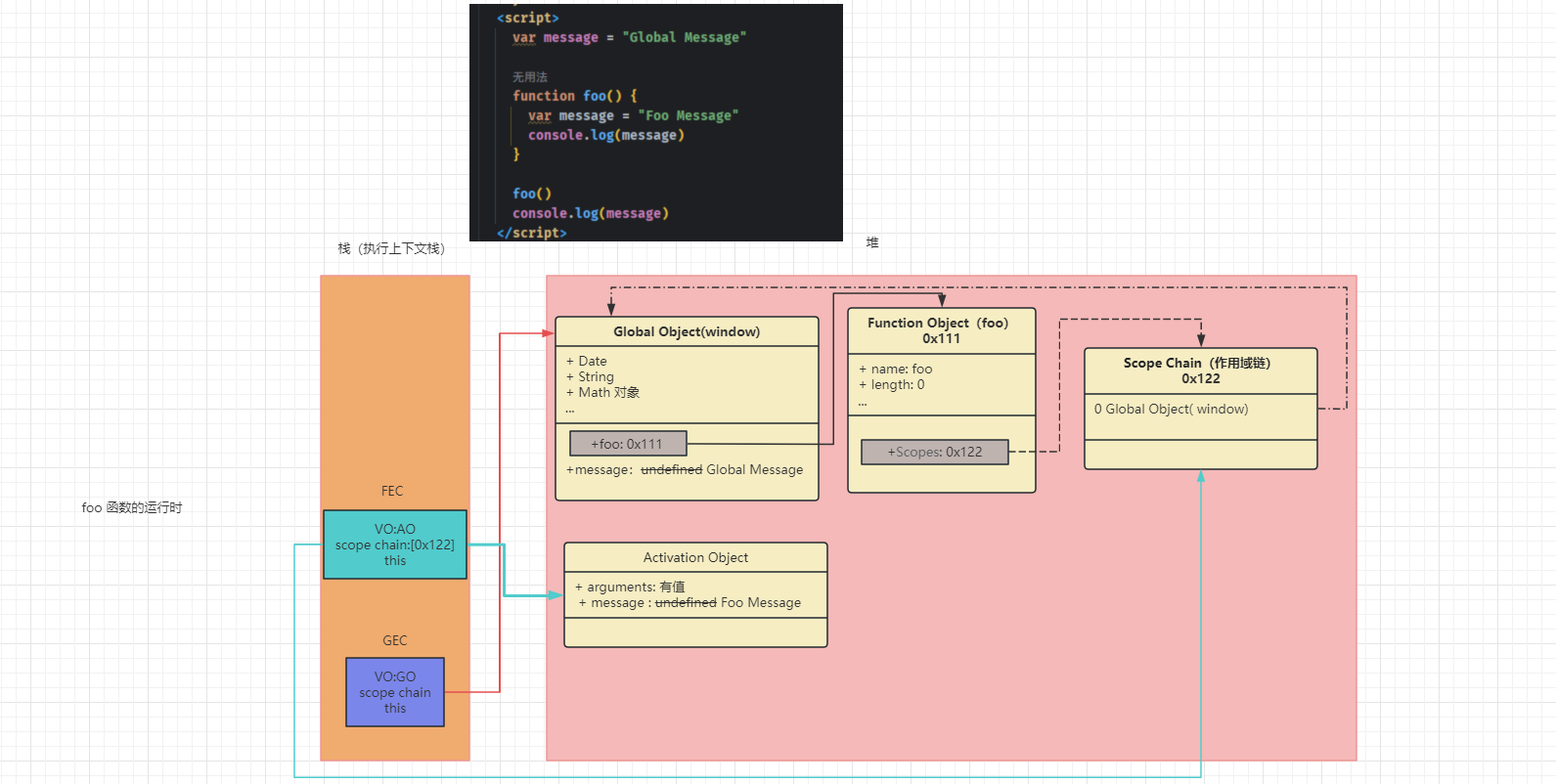Click the '+ Date' entry in Global Object
The image size is (1556, 784).
tap(587, 361)
